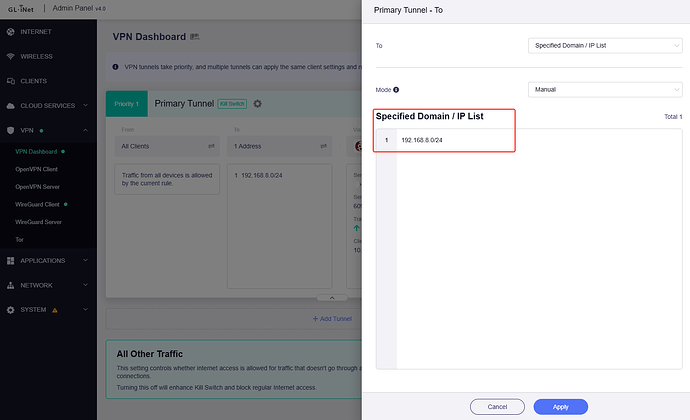Open OpenVPN Client page
The height and width of the screenshot is (420, 690).
[36, 169]
